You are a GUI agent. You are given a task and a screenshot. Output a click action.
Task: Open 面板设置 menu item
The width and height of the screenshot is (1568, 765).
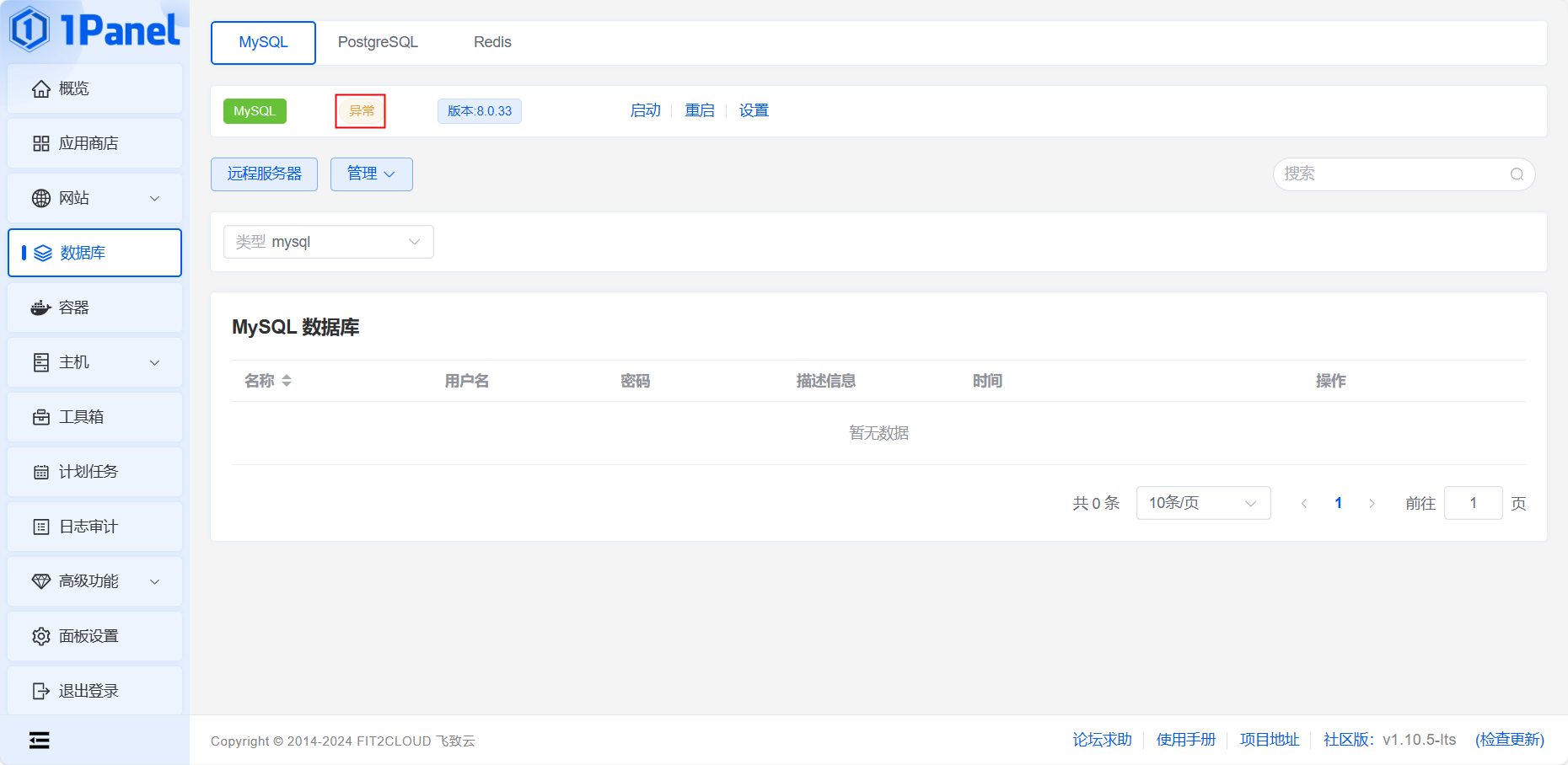[x=94, y=636]
